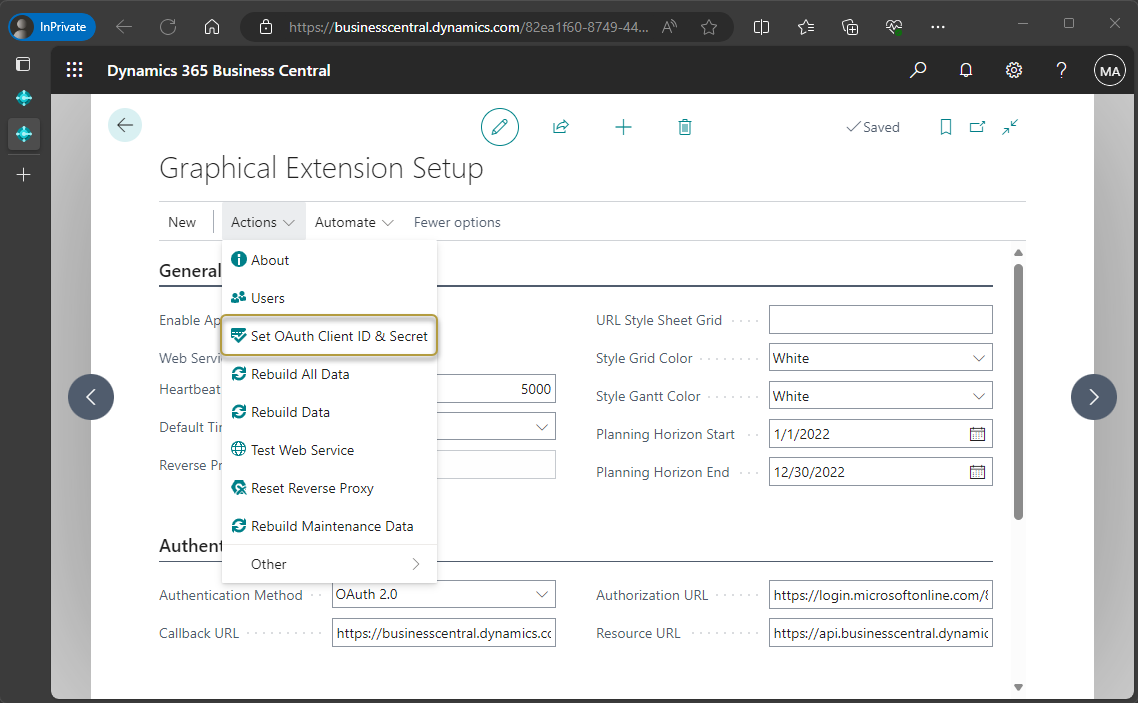1138x703 pixels.
Task: Expand the Other submenu
Action: click(329, 564)
